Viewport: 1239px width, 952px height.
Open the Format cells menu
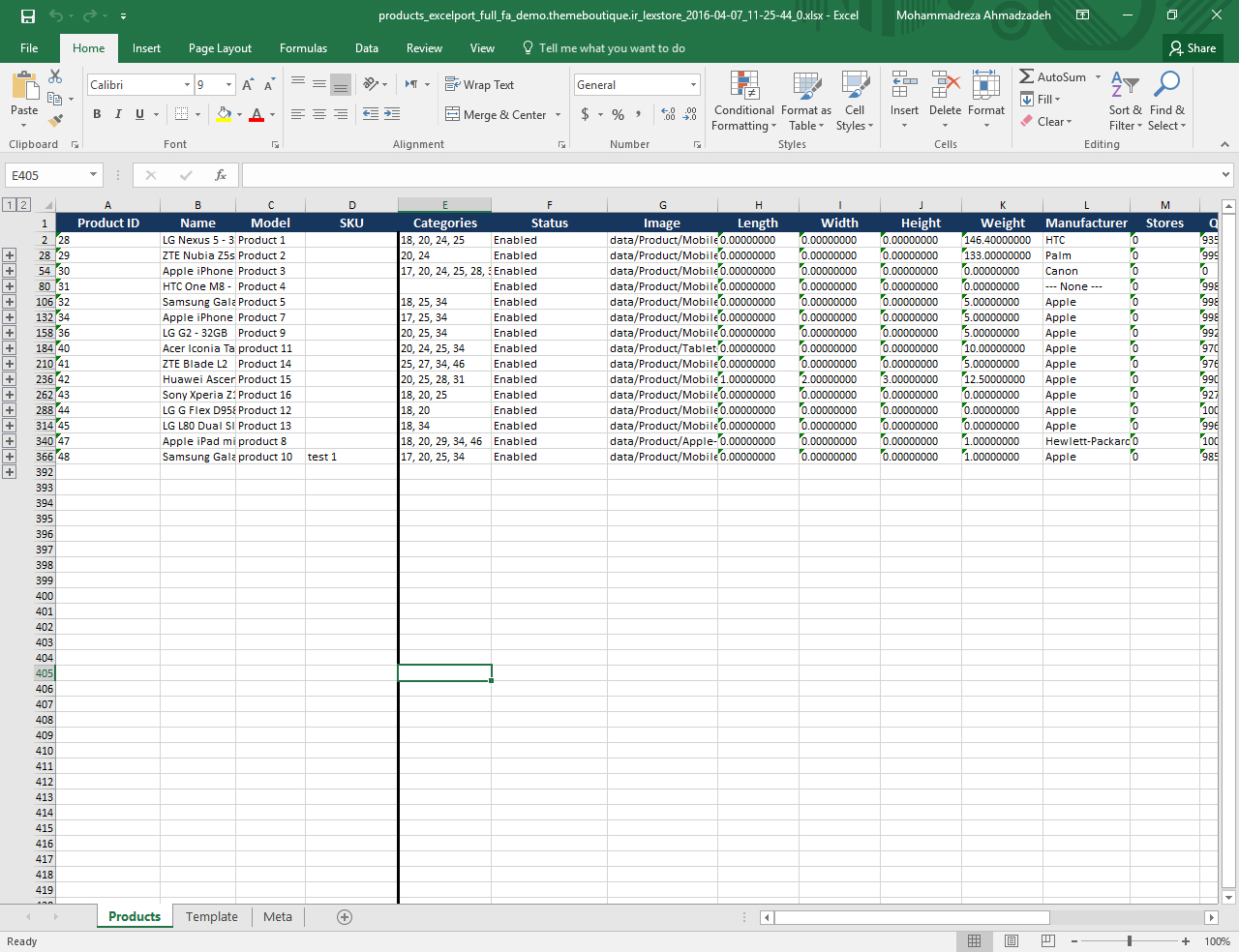986,101
